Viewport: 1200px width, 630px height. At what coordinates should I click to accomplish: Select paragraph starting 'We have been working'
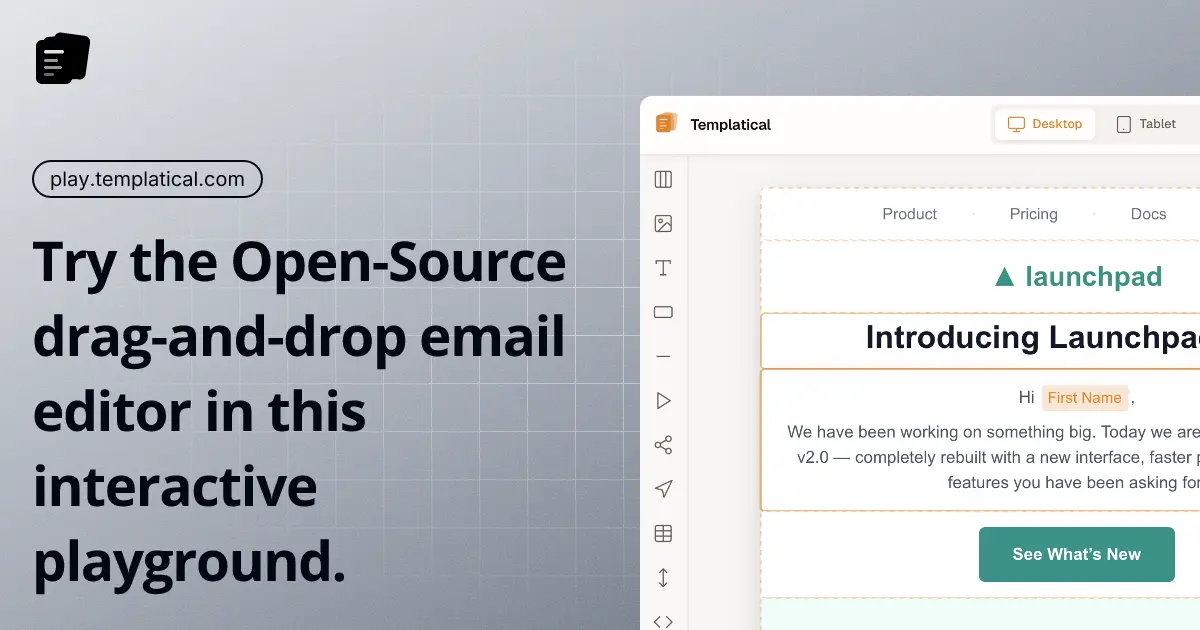993,458
